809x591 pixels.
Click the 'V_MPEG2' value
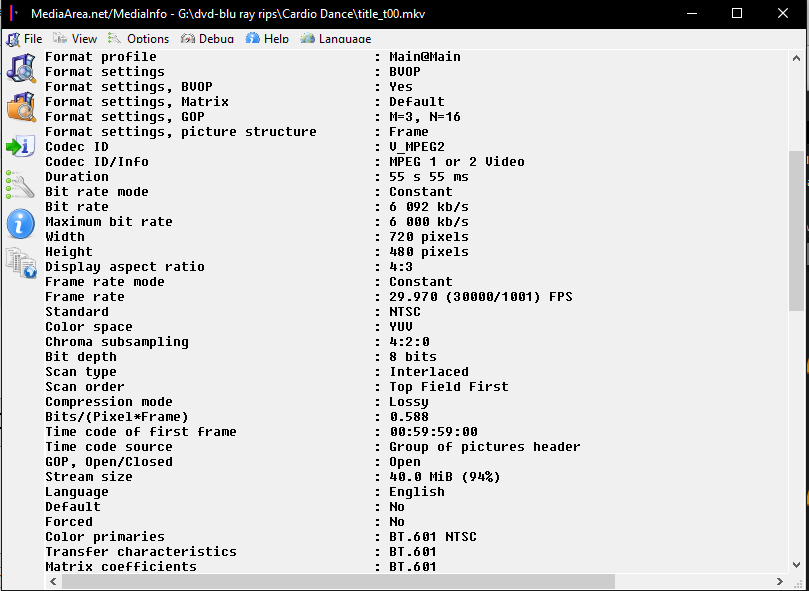click(x=417, y=147)
